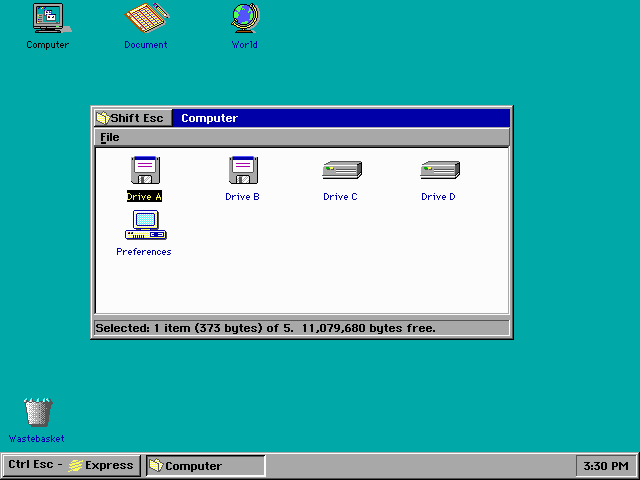
Task: Open the Document desktop icon
Action: (x=146, y=20)
